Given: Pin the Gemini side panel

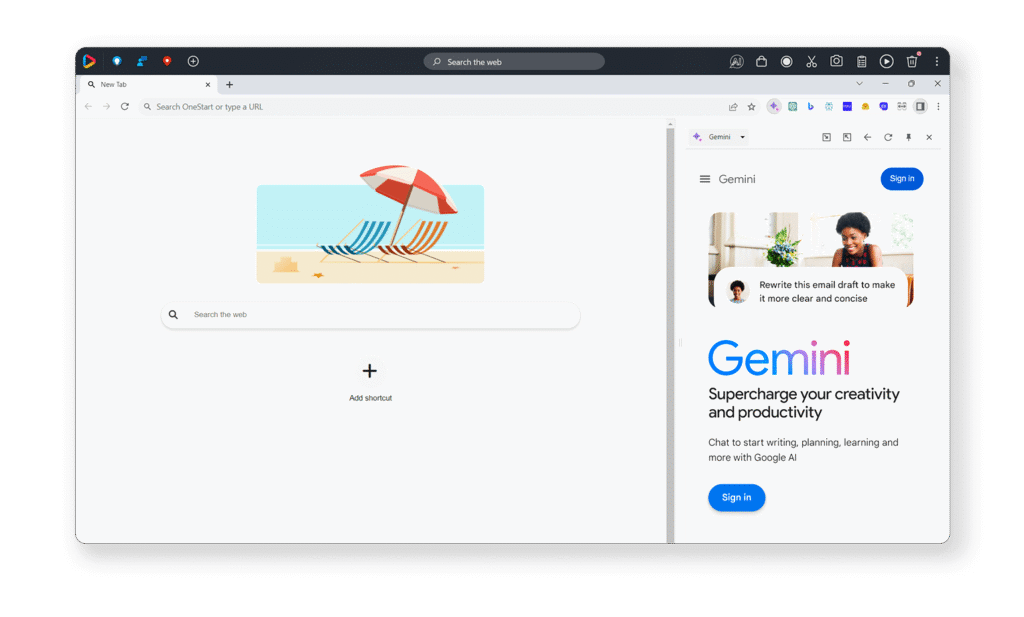Looking at the screenshot, I should (908, 137).
